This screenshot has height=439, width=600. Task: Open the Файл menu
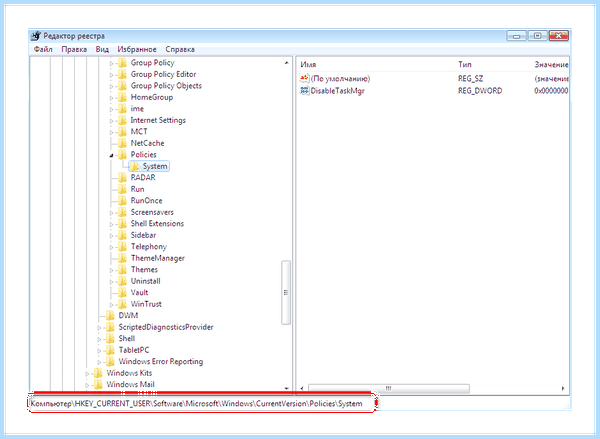tap(43, 49)
